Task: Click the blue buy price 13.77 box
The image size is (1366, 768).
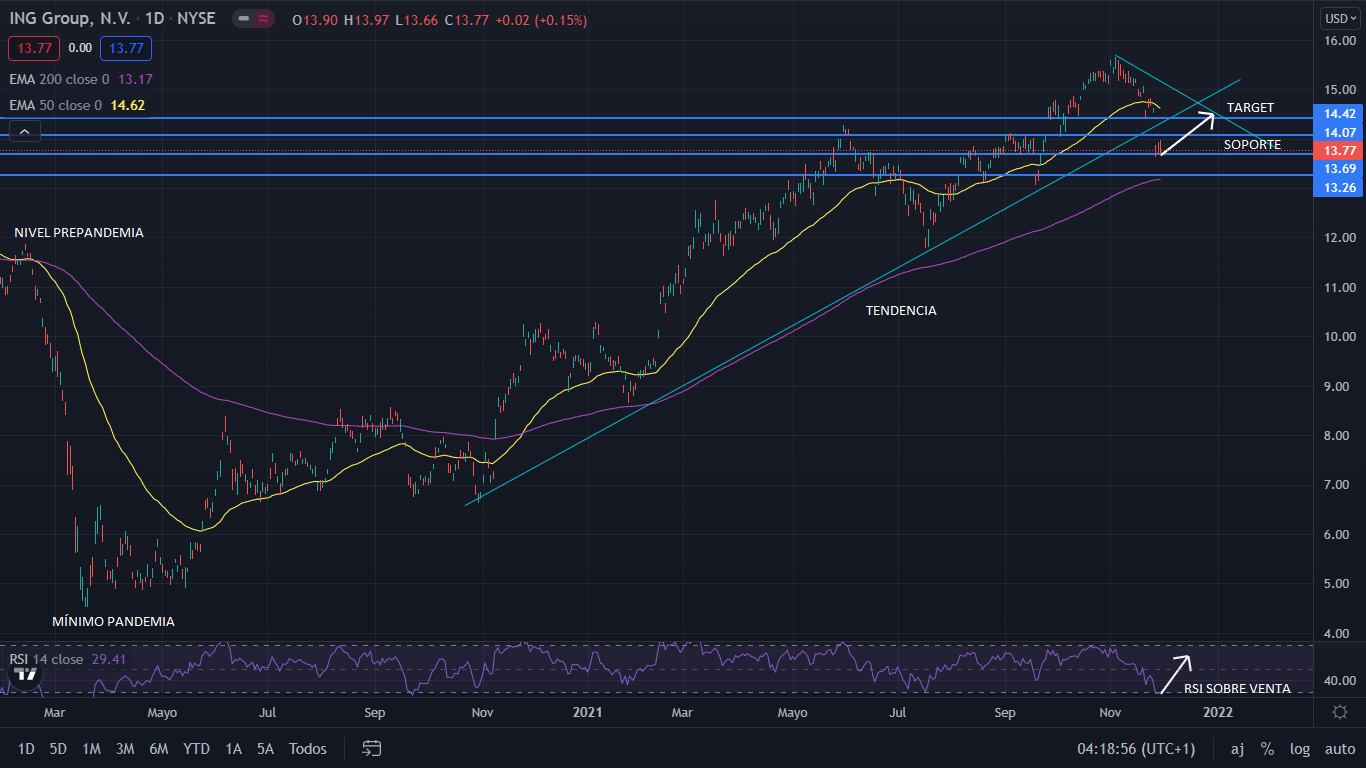Action: click(x=129, y=48)
